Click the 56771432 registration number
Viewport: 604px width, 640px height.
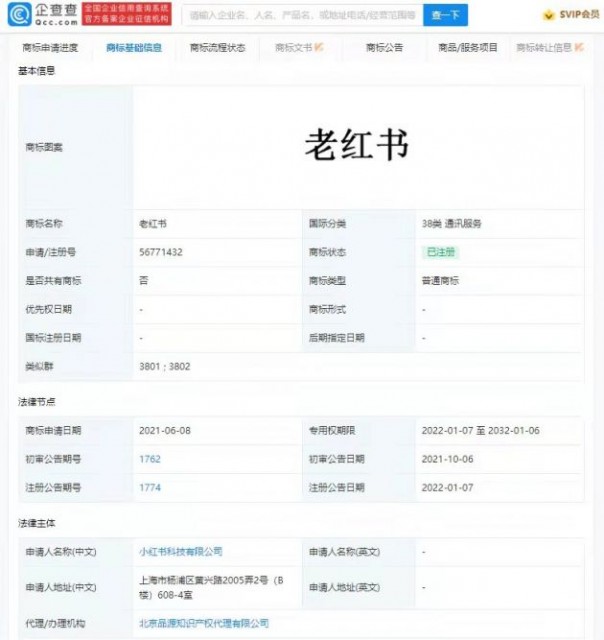click(160, 253)
